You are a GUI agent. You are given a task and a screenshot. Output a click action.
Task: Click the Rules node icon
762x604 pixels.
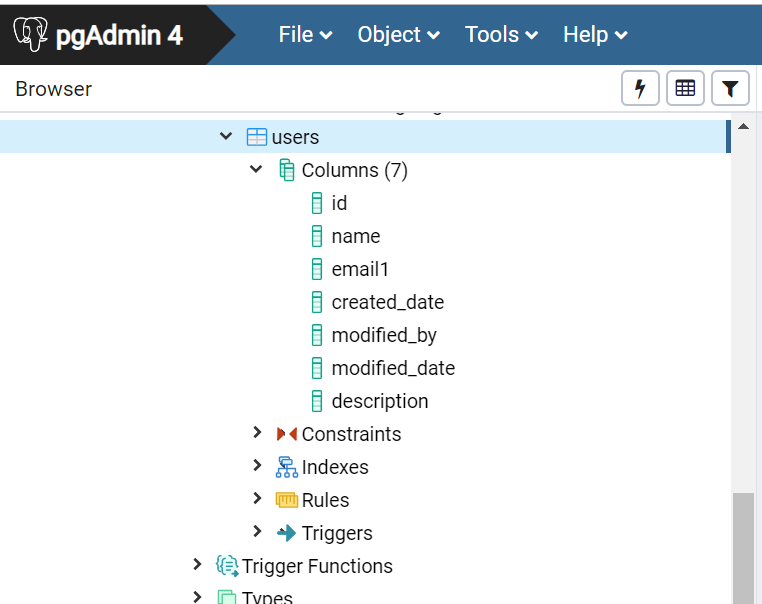pyautogui.click(x=287, y=500)
